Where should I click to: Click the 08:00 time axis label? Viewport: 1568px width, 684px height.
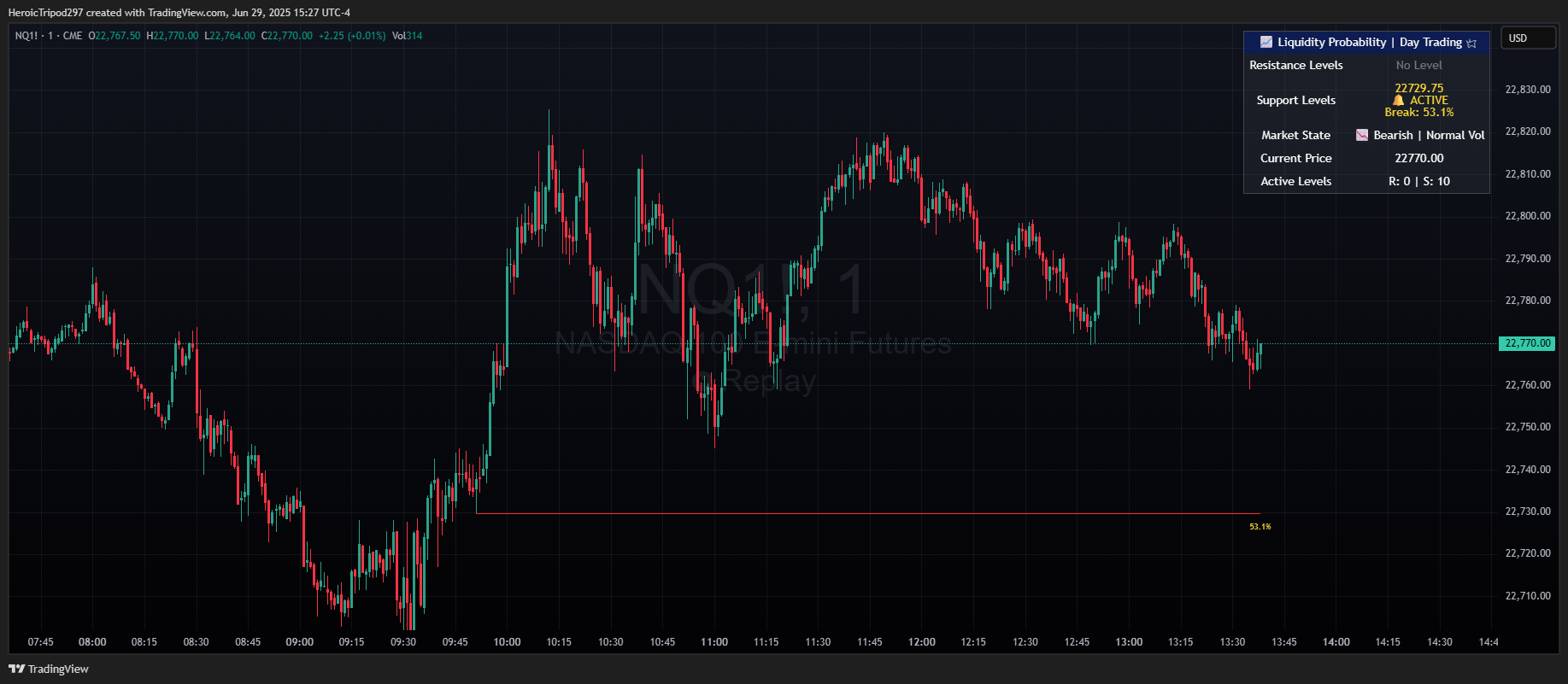pos(92,642)
